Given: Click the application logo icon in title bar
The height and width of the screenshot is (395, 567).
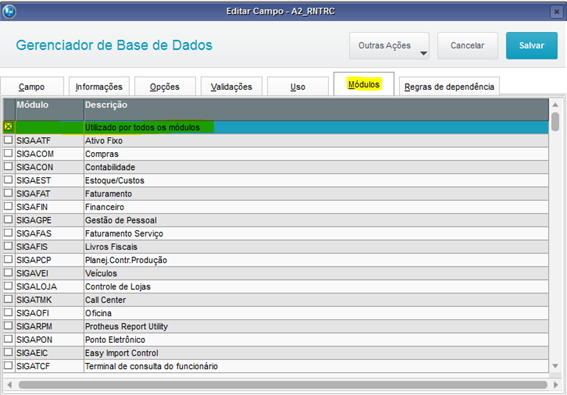Looking at the screenshot, I should pos(9,12).
